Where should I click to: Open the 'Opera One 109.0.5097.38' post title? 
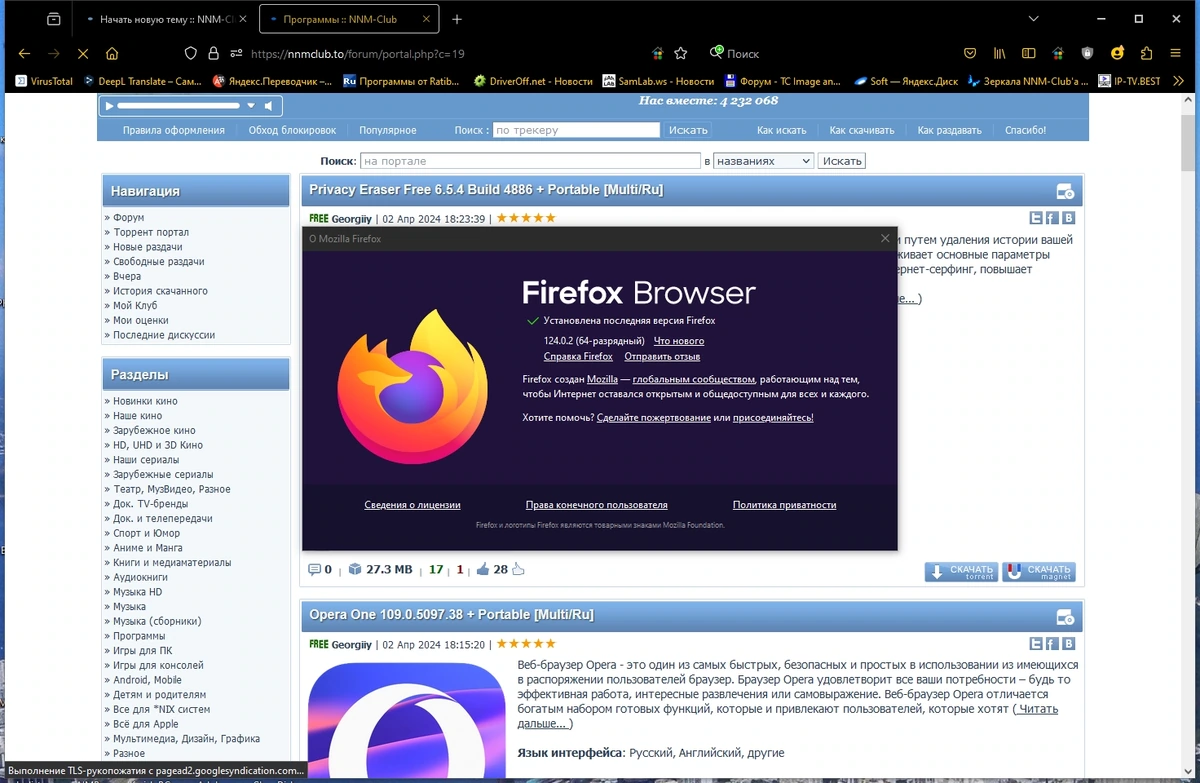coord(451,615)
